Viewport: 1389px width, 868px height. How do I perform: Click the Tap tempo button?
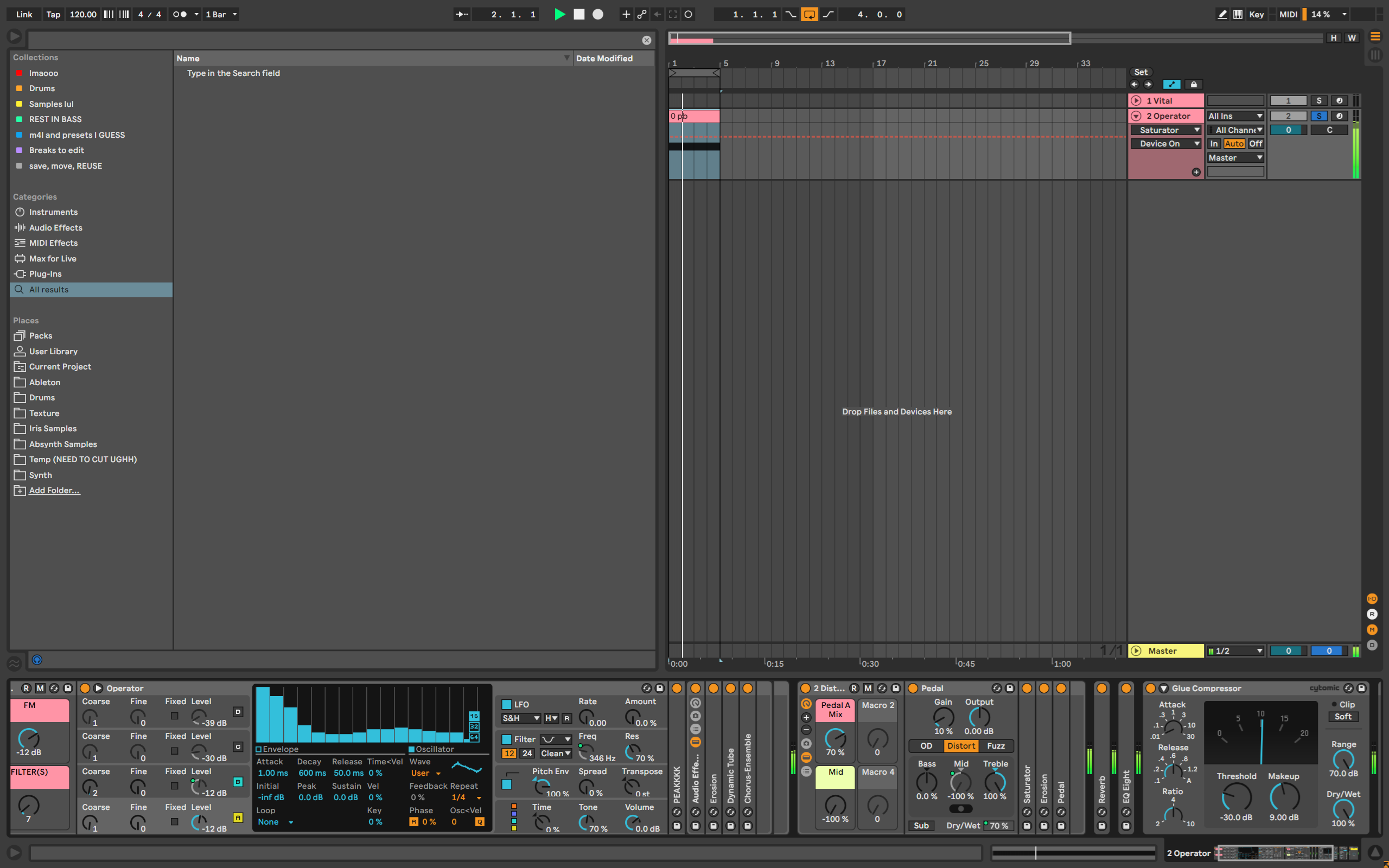pyautogui.click(x=53, y=14)
